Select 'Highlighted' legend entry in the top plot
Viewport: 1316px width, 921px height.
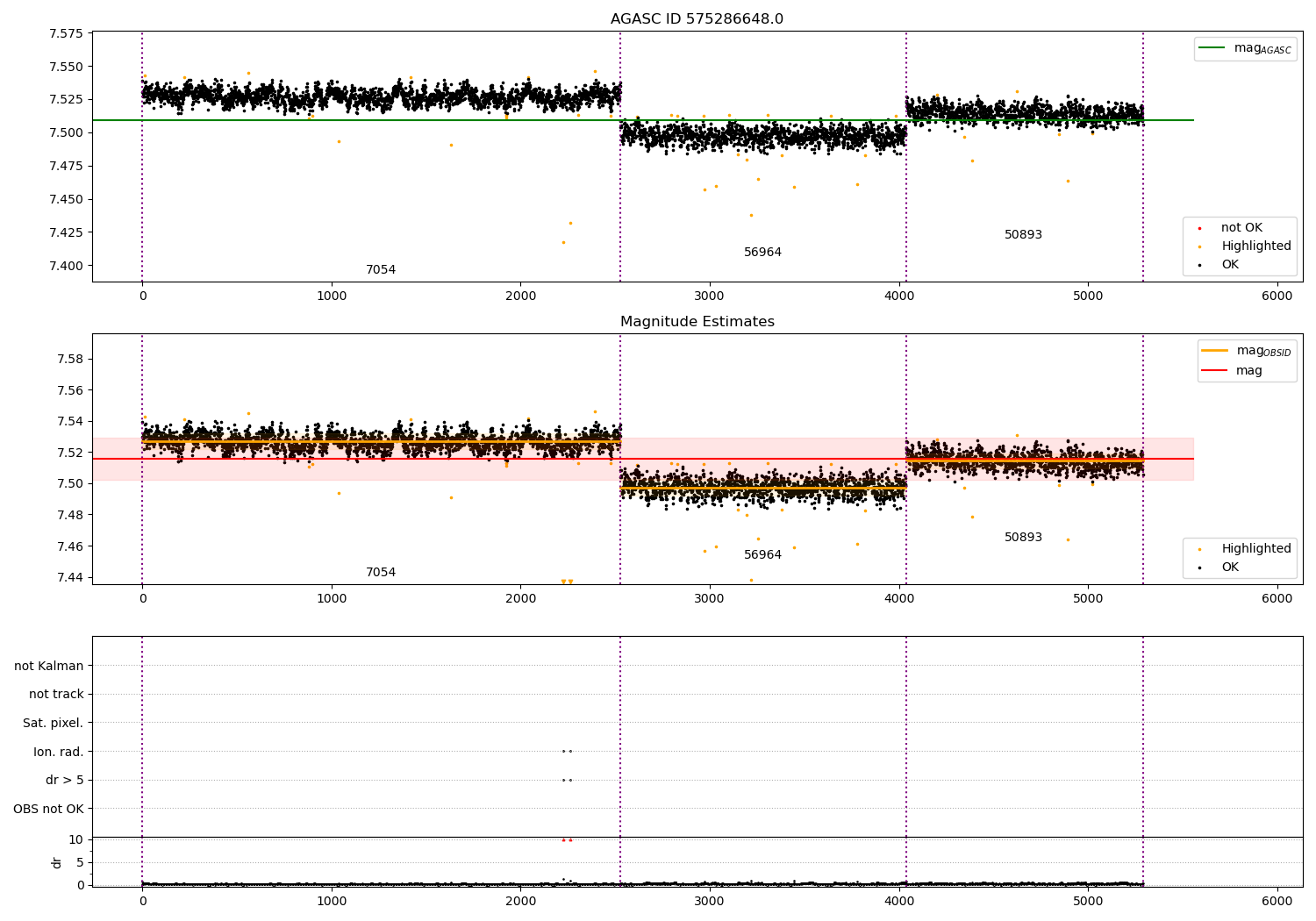pos(1256,246)
